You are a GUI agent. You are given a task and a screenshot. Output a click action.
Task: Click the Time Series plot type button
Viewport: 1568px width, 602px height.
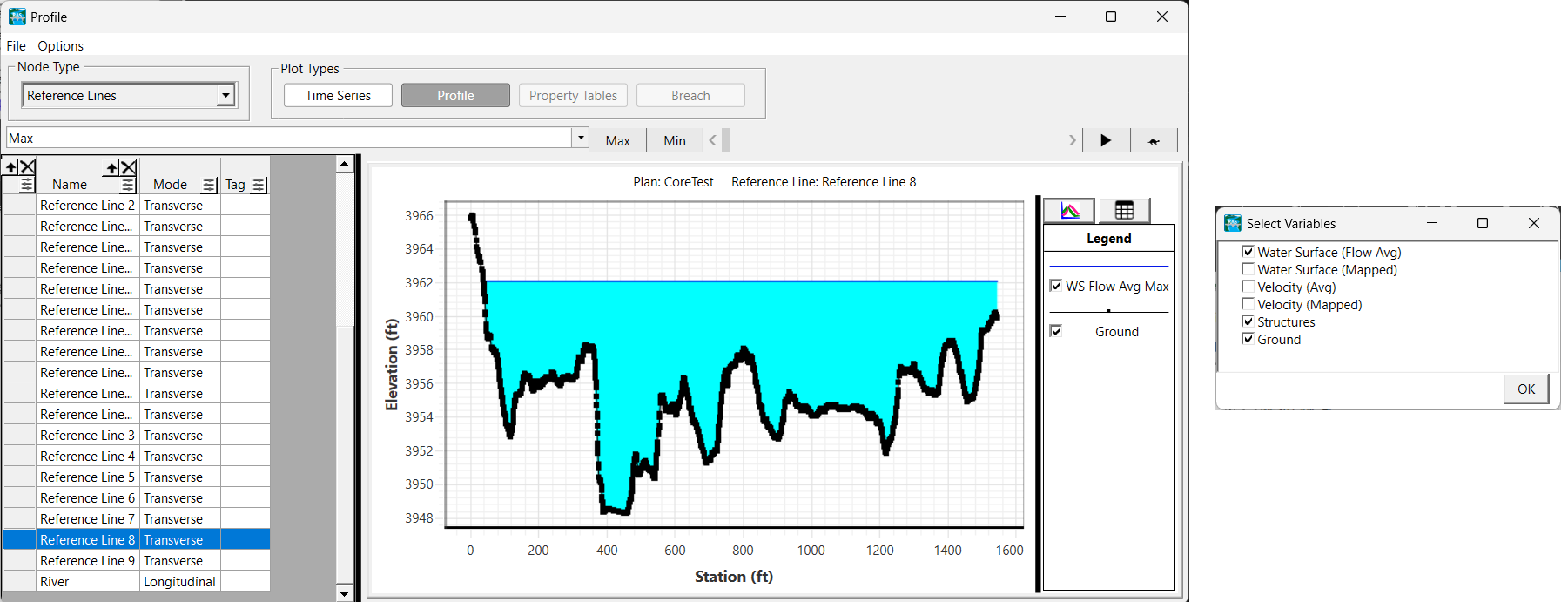click(338, 95)
